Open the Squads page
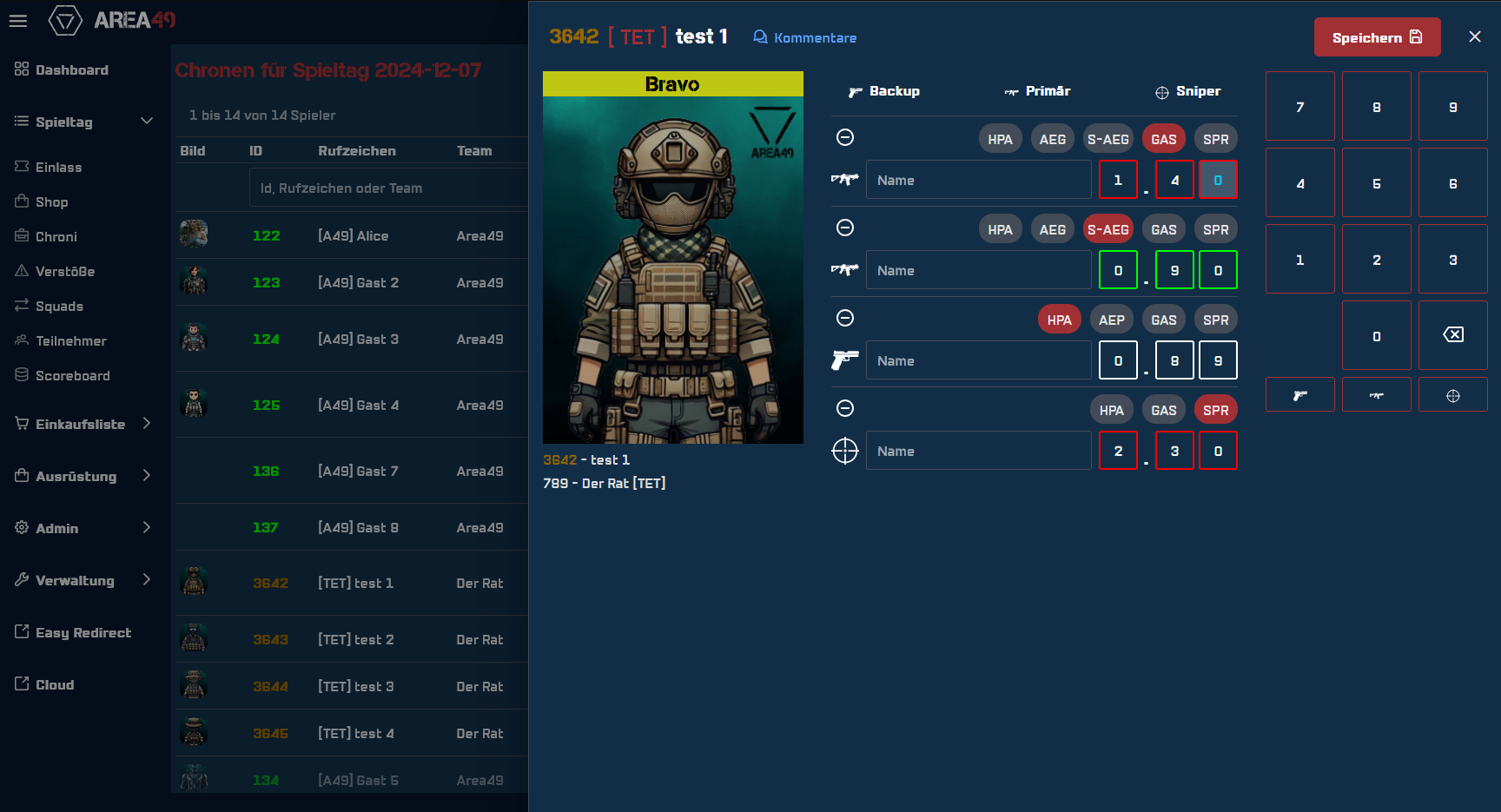Viewport: 1501px width, 812px height. pos(49,306)
